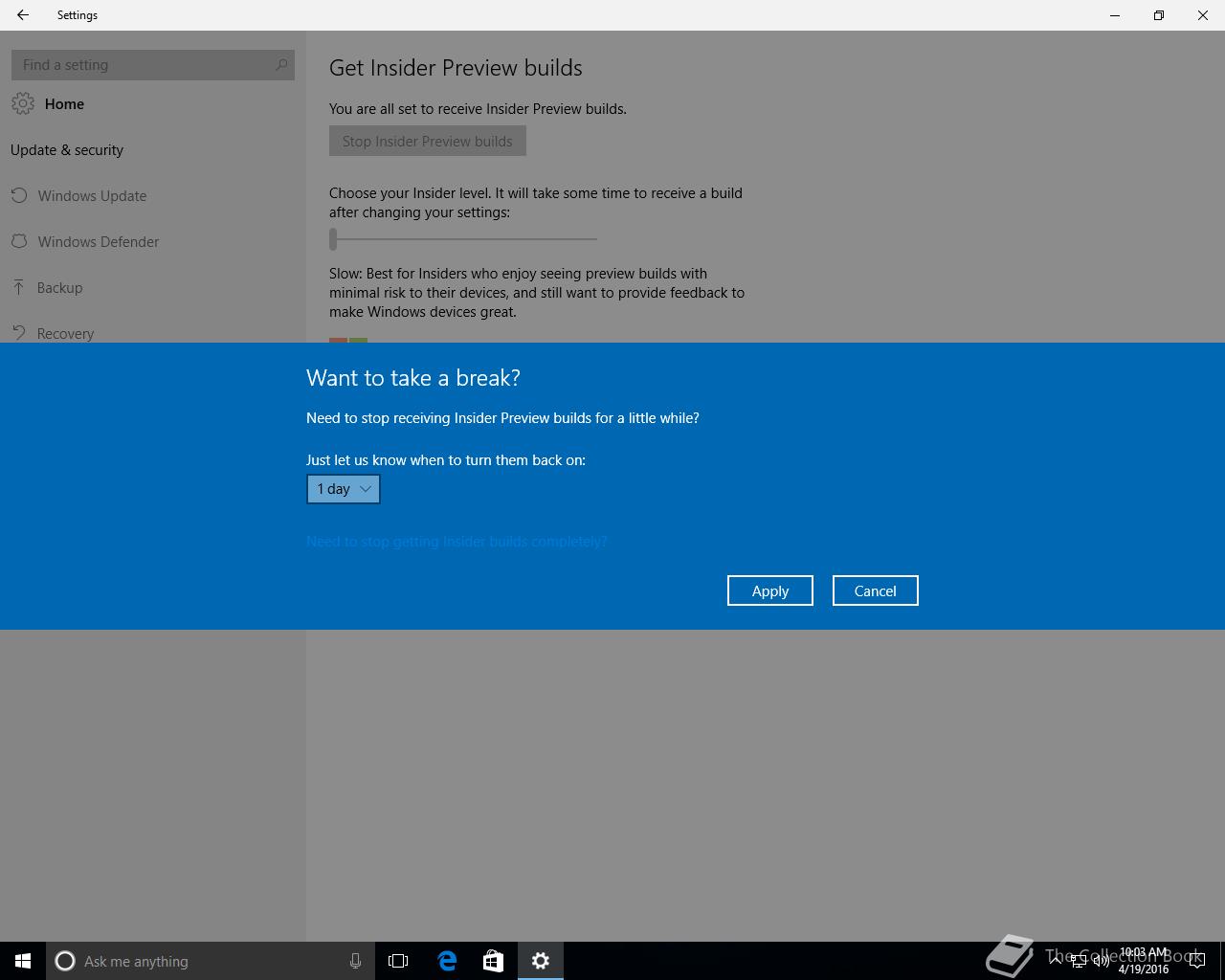Click the Insider level slider handle
The image size is (1225, 980).
click(333, 238)
